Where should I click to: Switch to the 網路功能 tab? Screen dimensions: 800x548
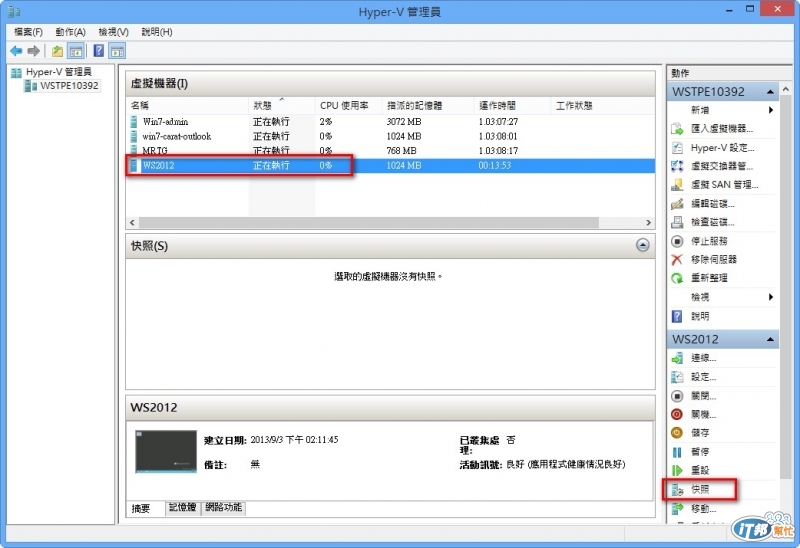click(x=223, y=507)
